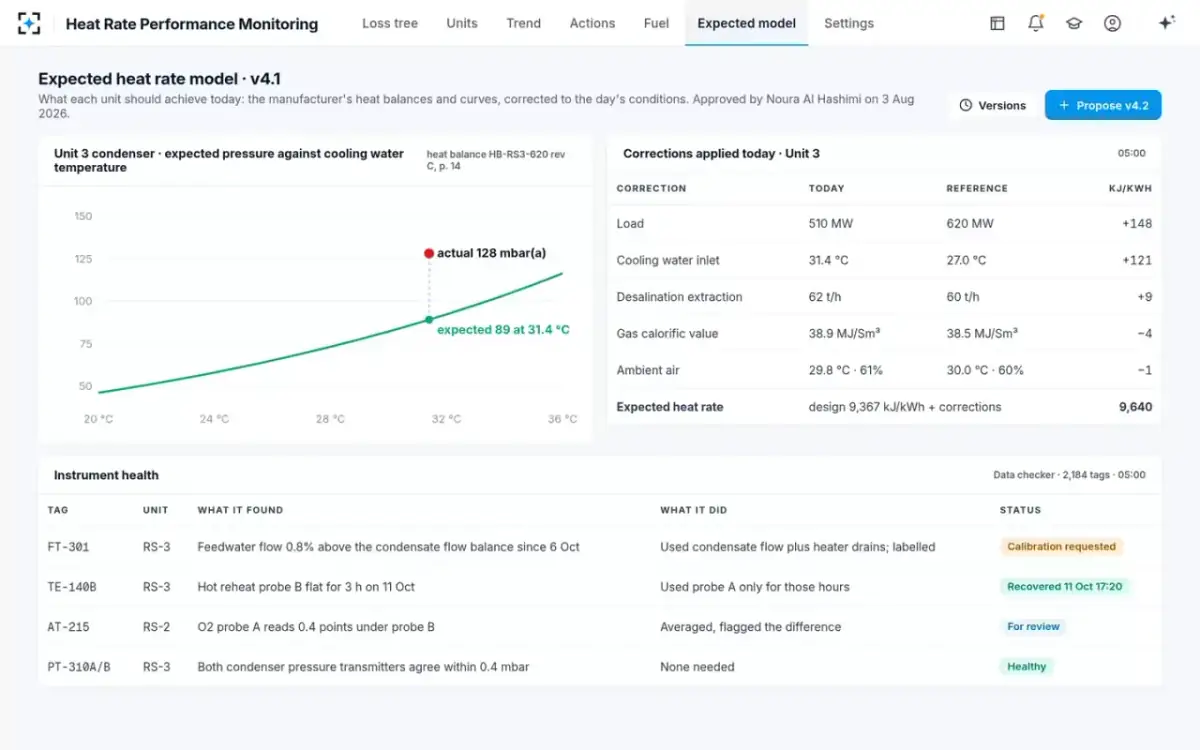The image size is (1200, 750).
Task: Select the PT-310A/B tag cell
Action: [x=79, y=667]
